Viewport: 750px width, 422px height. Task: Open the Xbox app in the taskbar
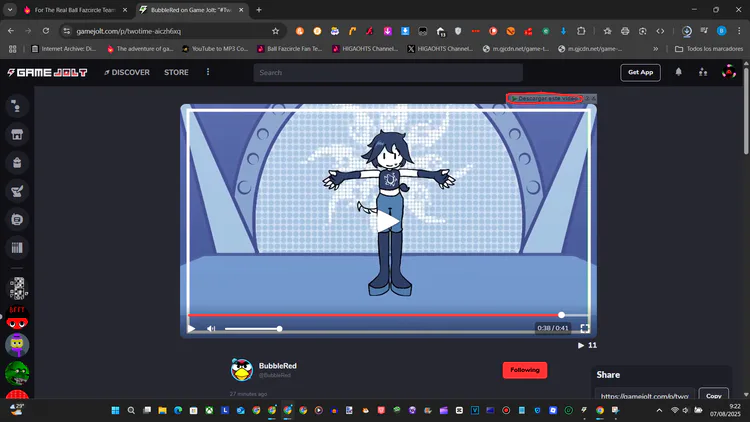(210, 410)
